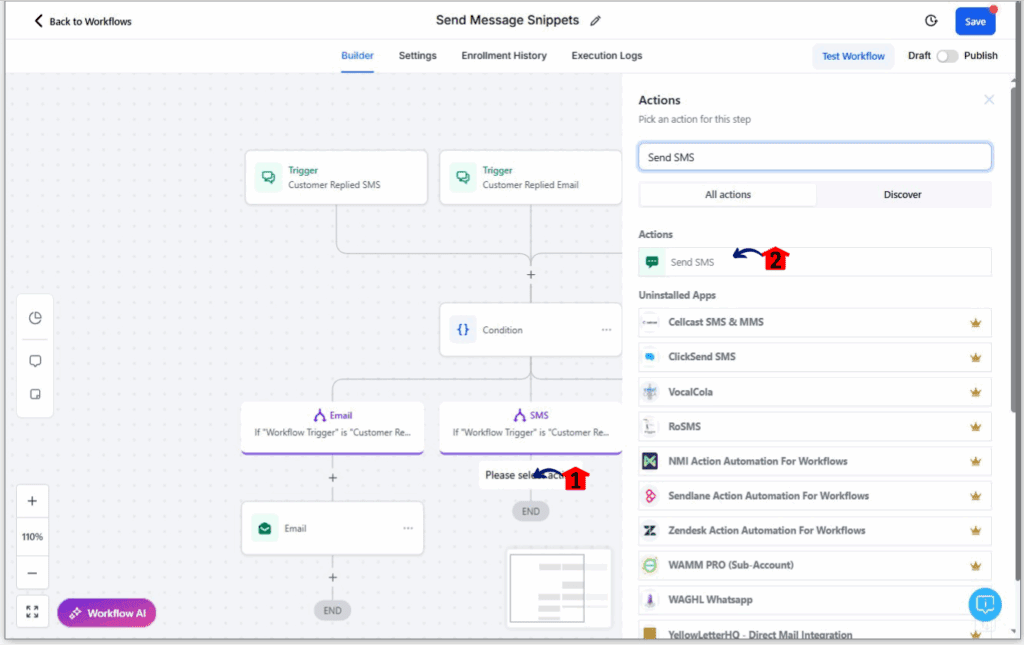The width and height of the screenshot is (1024, 645).
Task: Open sticky note icon in canvas sidebar
Action: pos(35,394)
